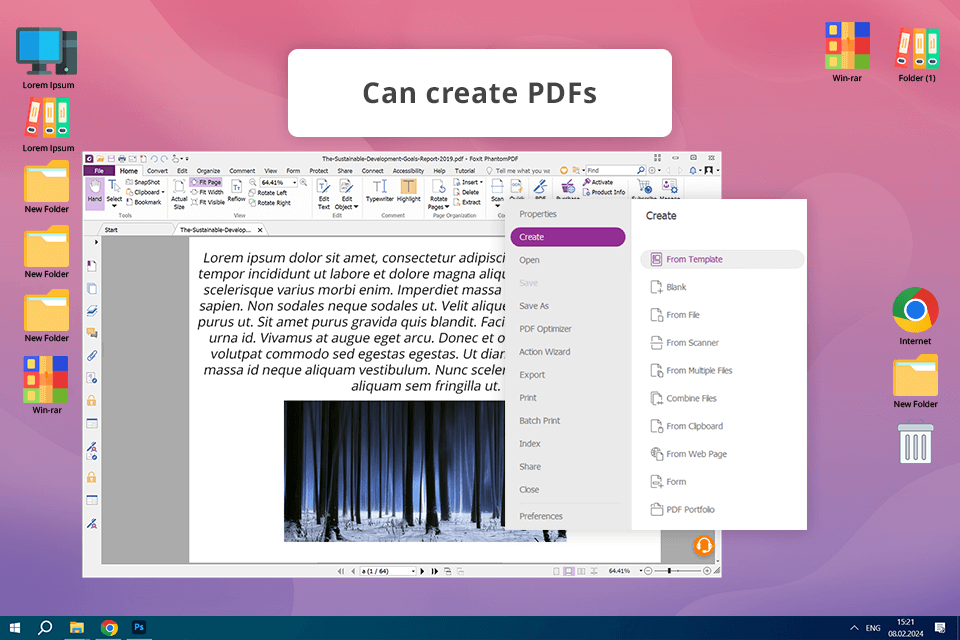Activate the Highlight comment tool
Image resolution: width=960 pixels, height=640 pixels.
tap(409, 190)
